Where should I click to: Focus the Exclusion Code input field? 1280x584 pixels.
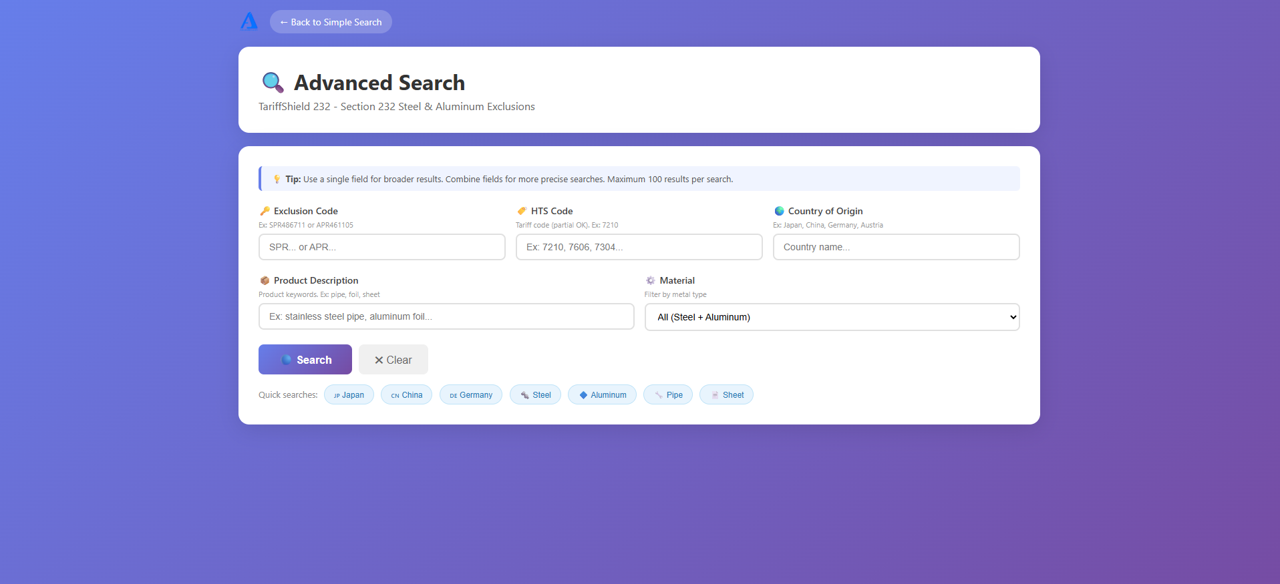point(382,247)
